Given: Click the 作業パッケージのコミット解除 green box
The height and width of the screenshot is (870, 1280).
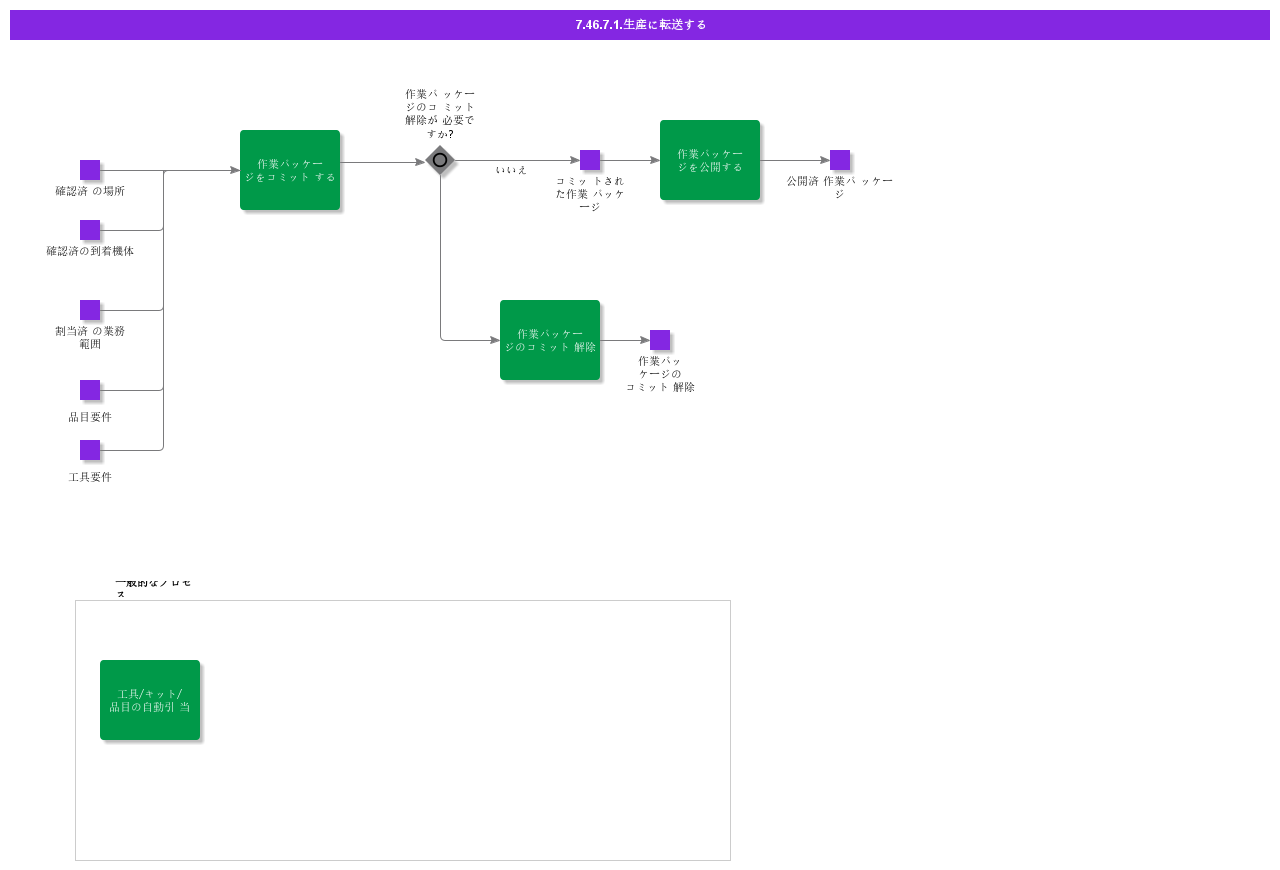Looking at the screenshot, I should [550, 340].
